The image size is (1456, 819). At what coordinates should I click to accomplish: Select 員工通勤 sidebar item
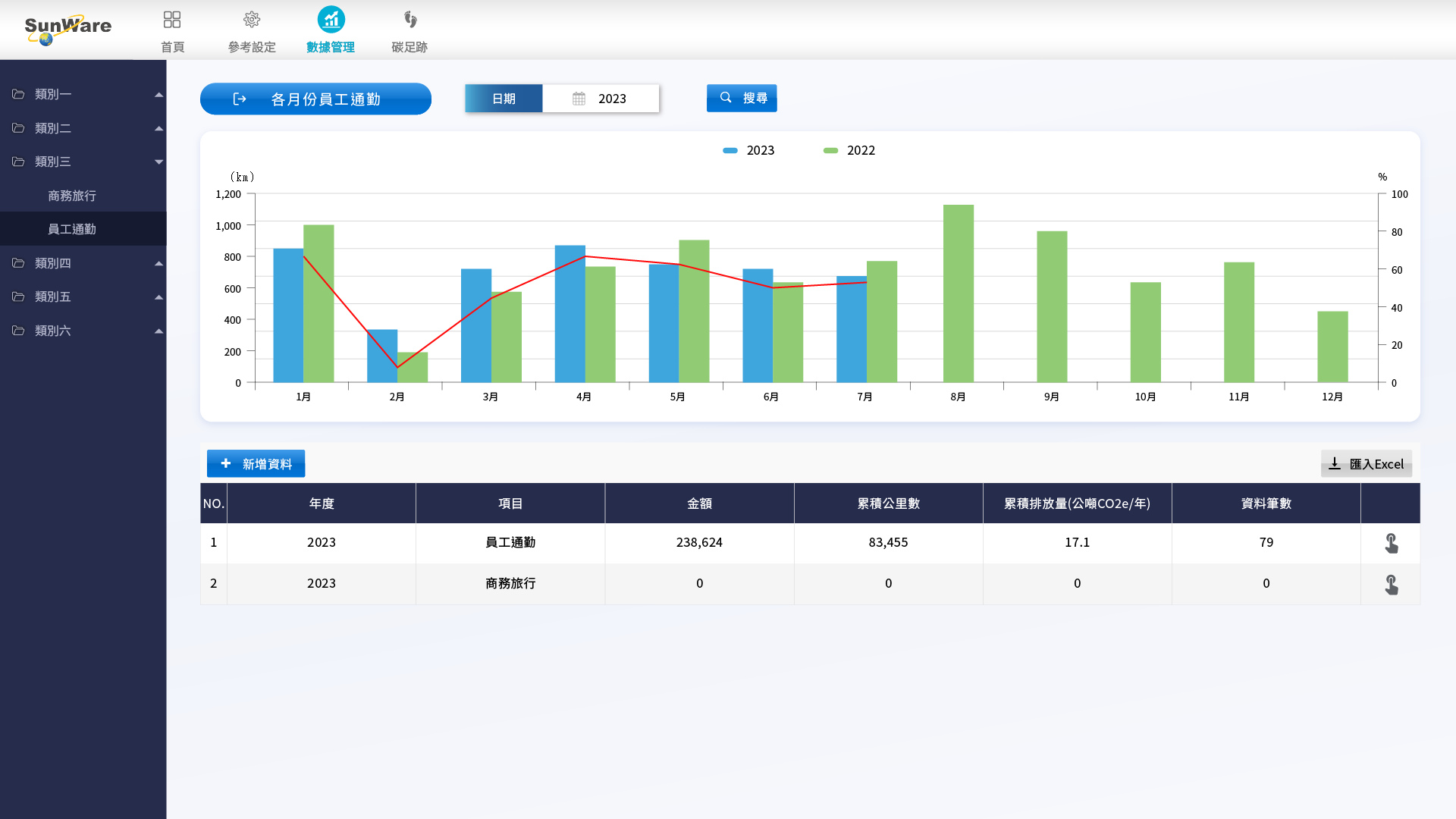point(72,229)
